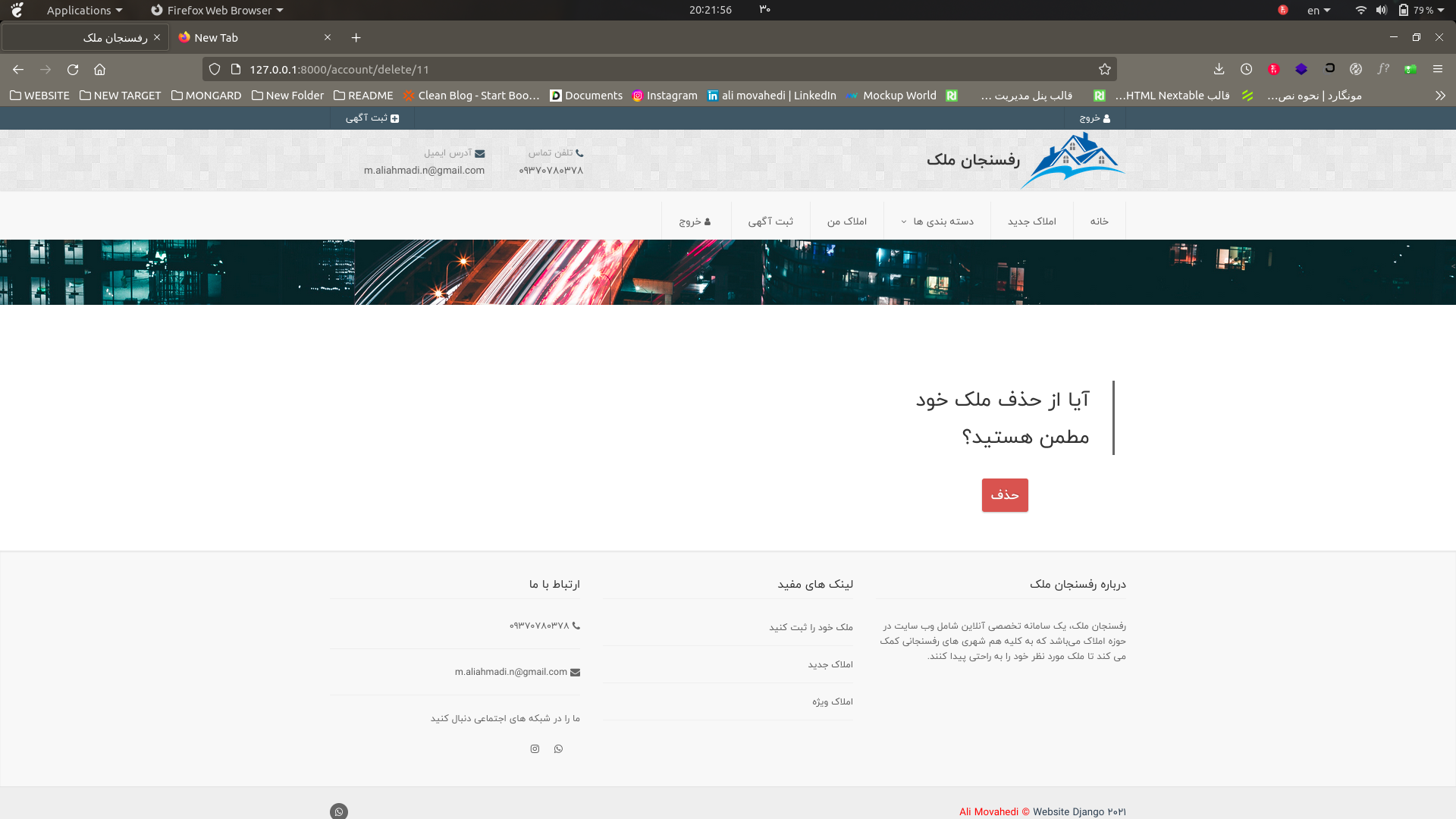This screenshot has width=1456, height=819.
Task: Click the red حذف delete button
Action: pyautogui.click(x=1005, y=495)
